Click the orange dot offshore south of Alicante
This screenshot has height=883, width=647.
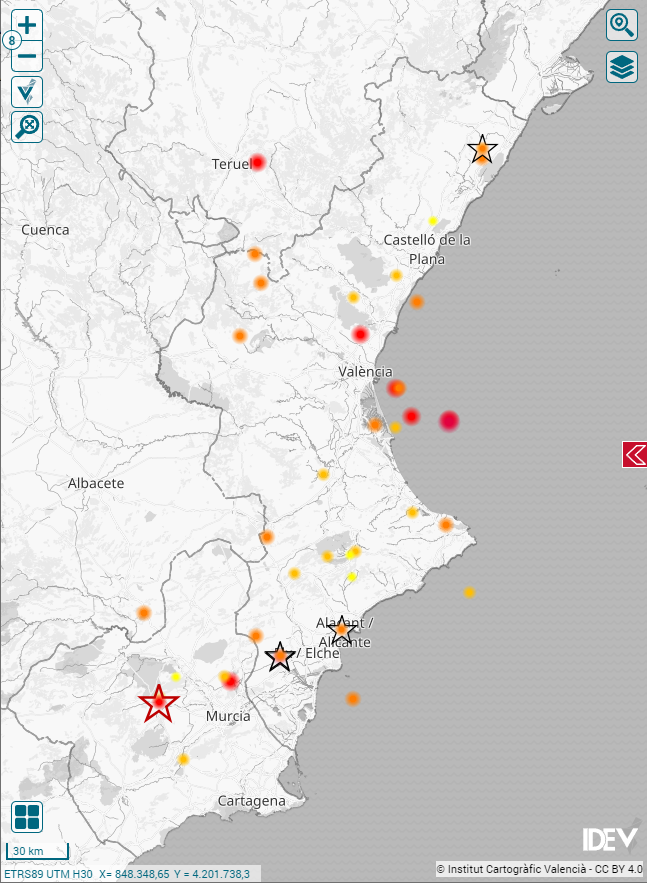pyautogui.click(x=352, y=699)
